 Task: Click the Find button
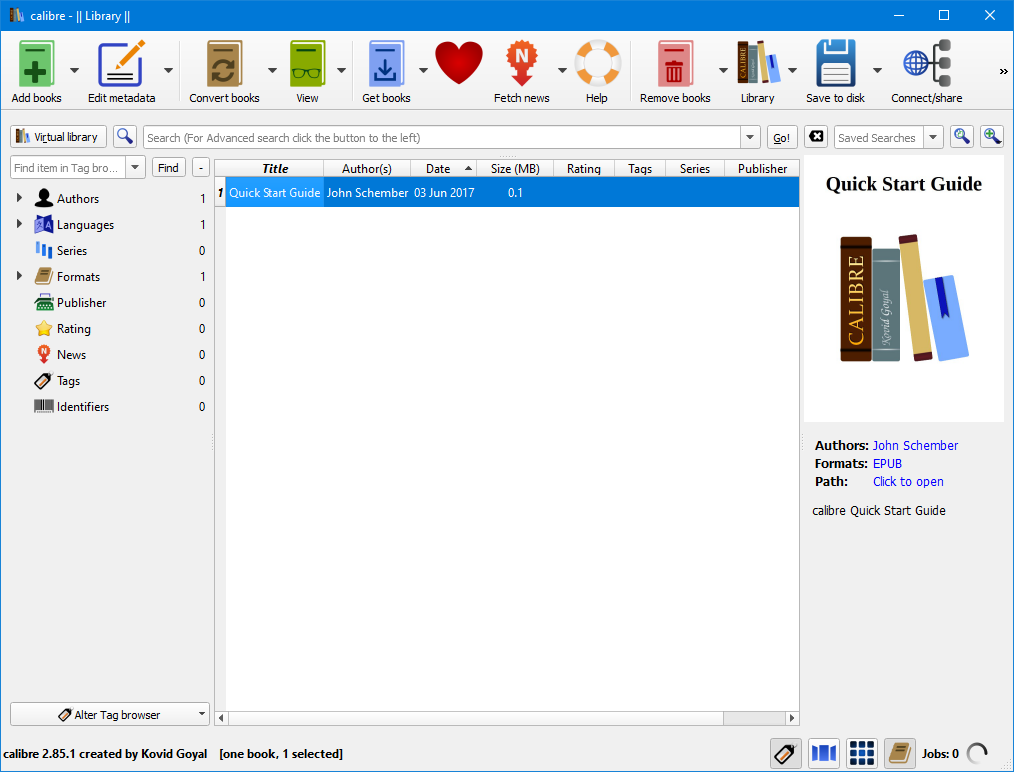pos(168,167)
